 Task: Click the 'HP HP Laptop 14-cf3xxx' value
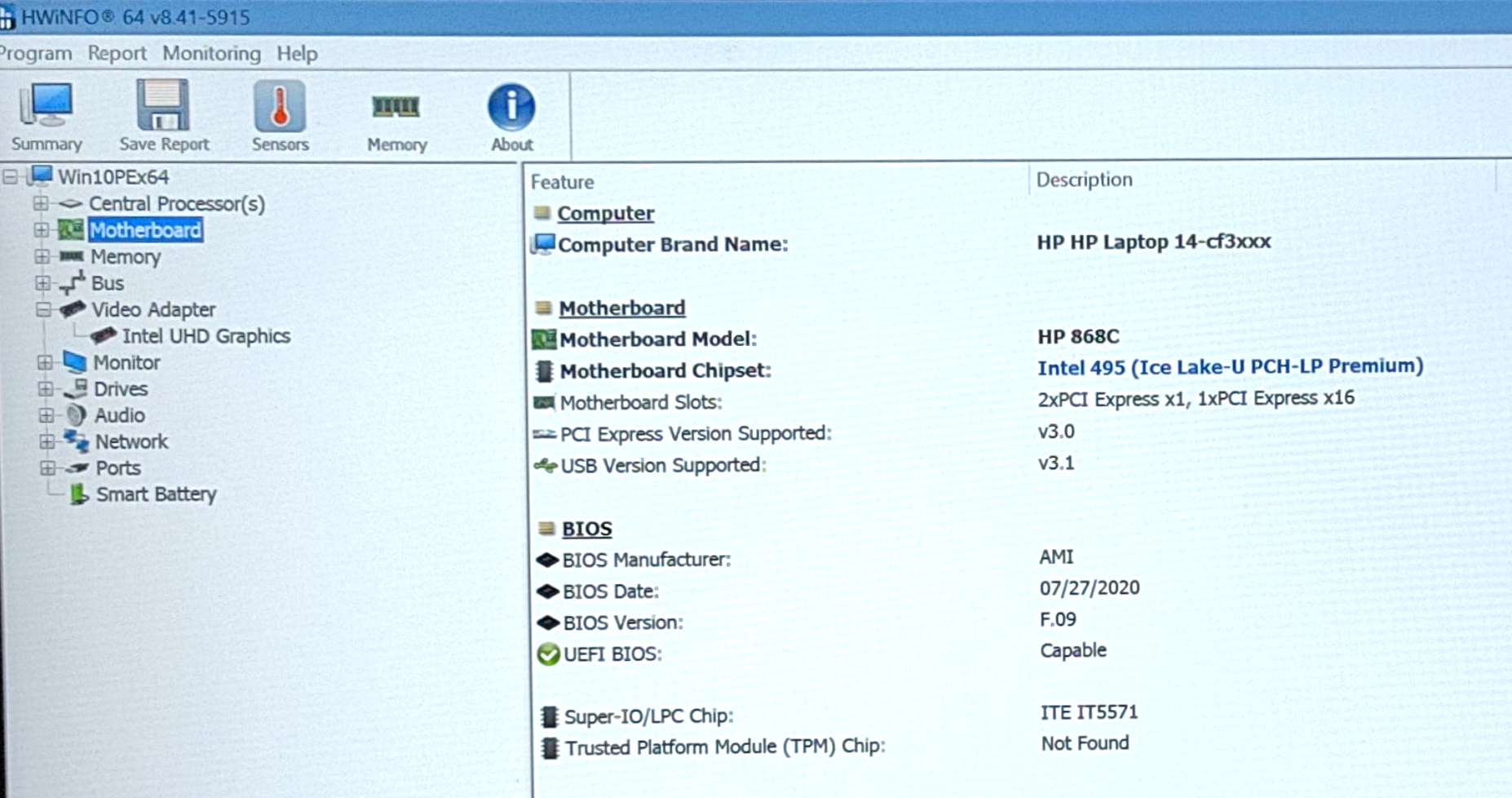[1154, 242]
